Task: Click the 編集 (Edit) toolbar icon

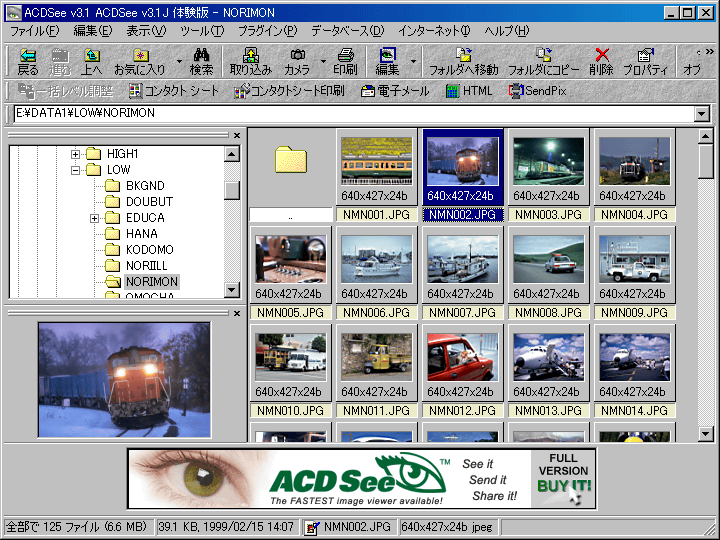Action: 388,62
